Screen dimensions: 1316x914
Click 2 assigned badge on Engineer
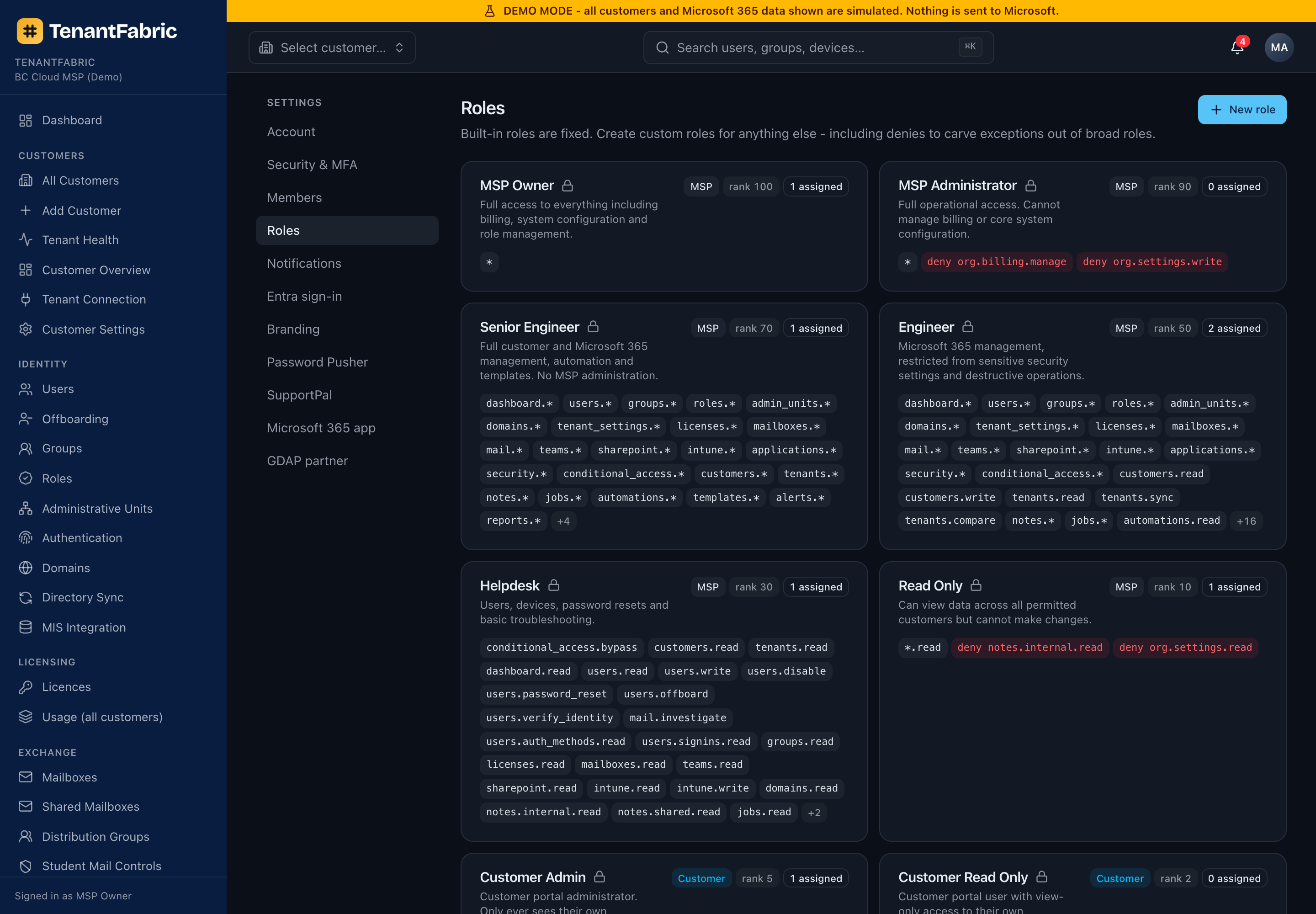pyautogui.click(x=1234, y=328)
